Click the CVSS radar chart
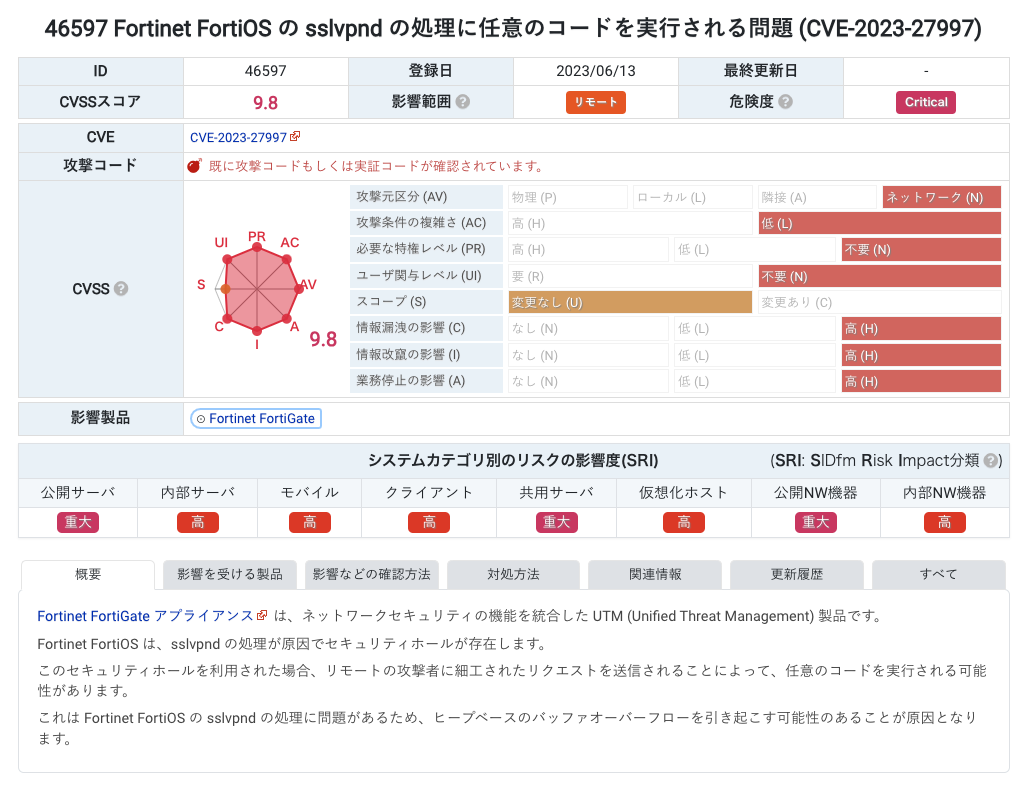1028x787 pixels. 258,289
